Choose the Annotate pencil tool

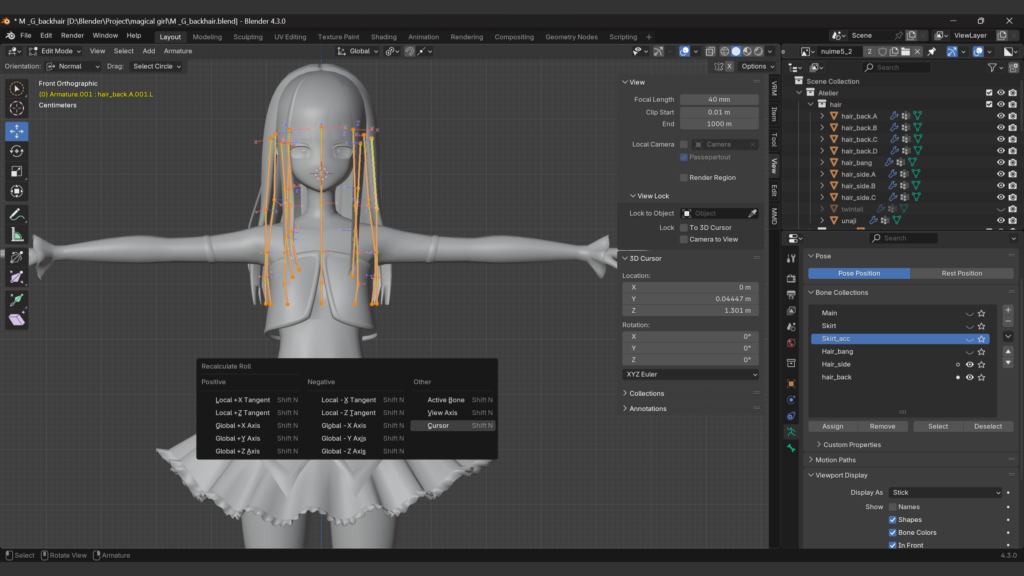pyautogui.click(x=17, y=214)
